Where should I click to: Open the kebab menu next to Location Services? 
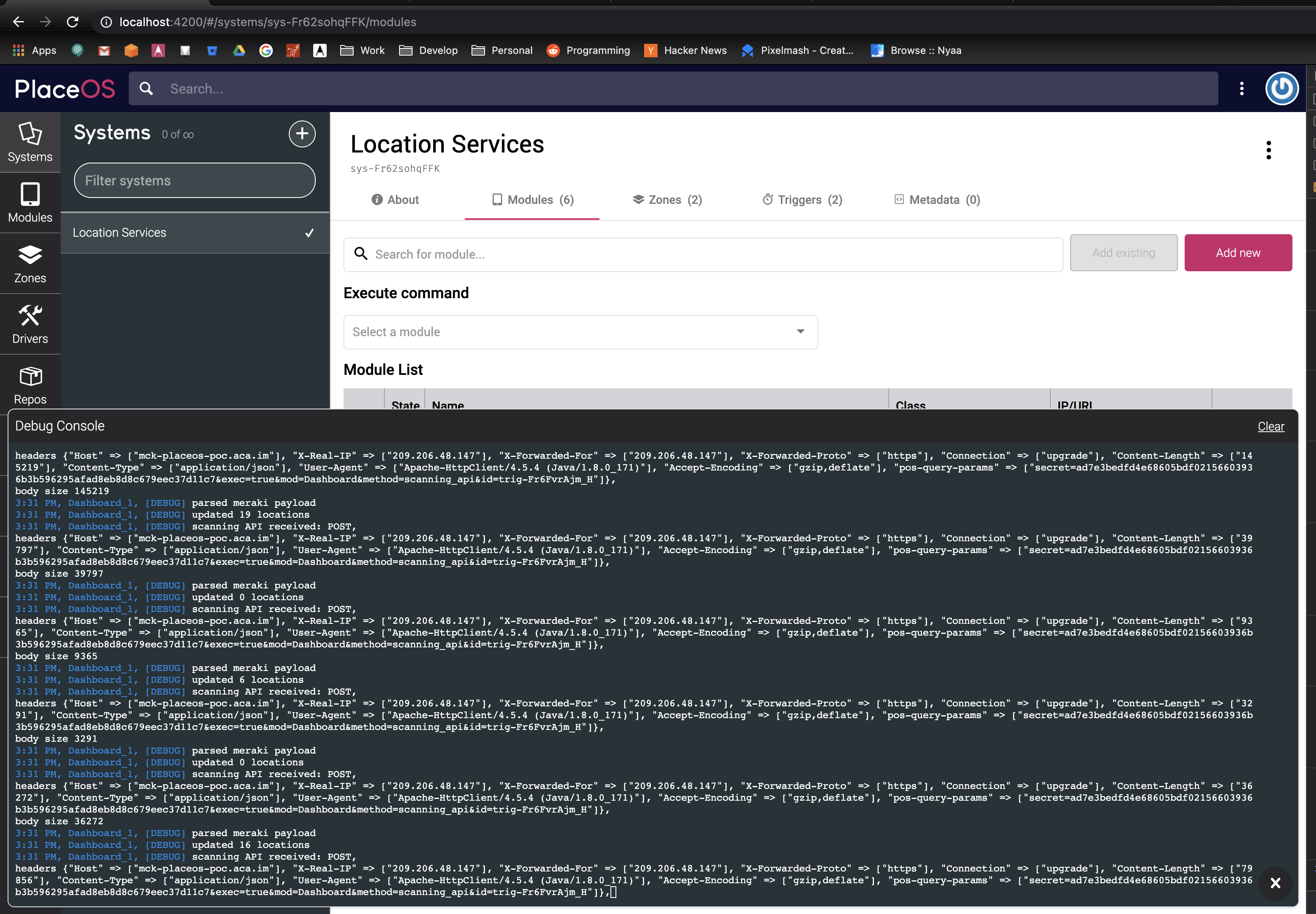(x=1268, y=150)
